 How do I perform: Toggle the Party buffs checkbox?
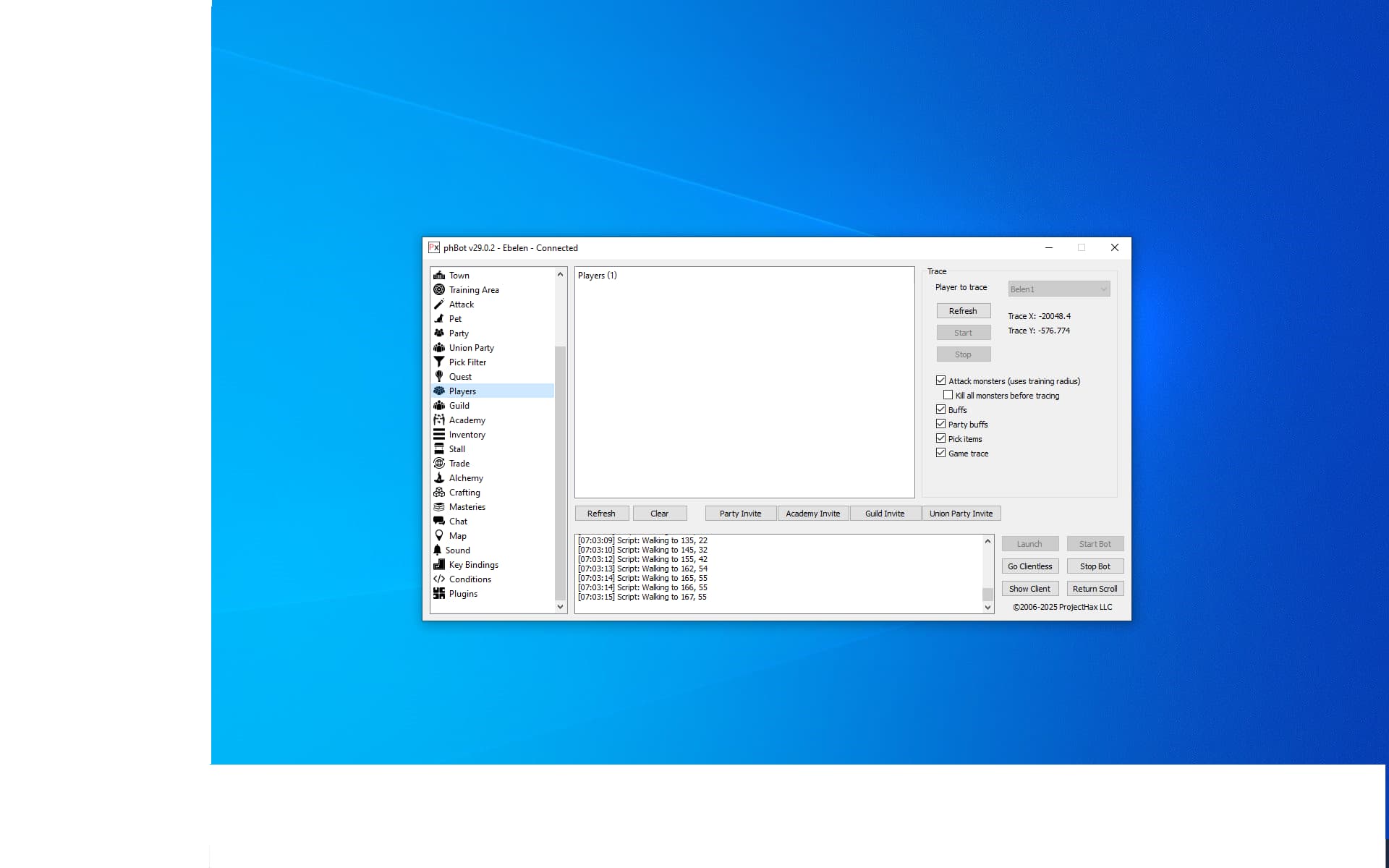click(941, 424)
